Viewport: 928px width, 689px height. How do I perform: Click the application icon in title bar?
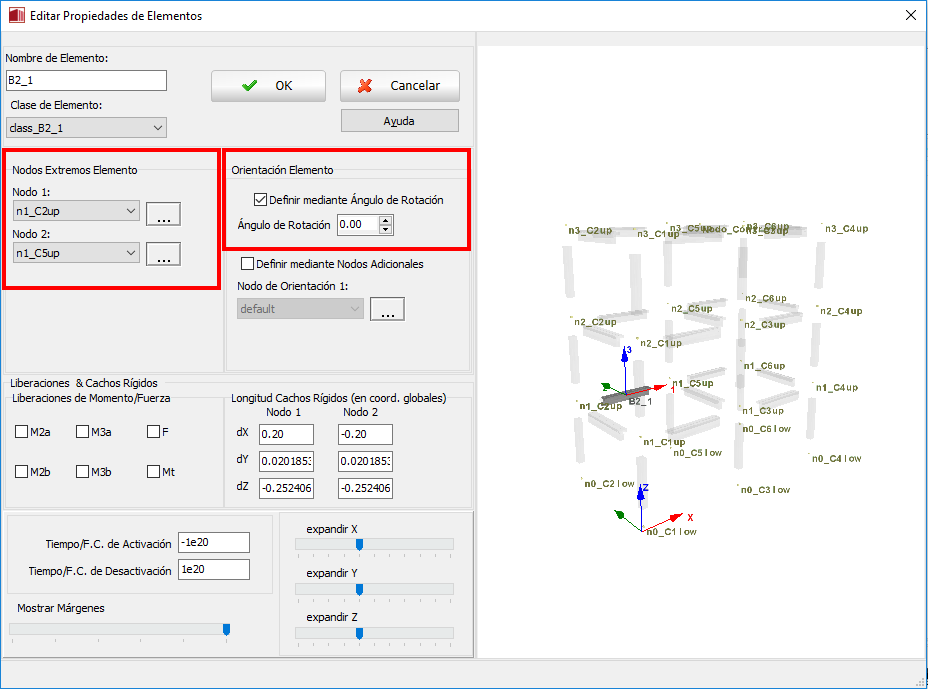point(16,16)
